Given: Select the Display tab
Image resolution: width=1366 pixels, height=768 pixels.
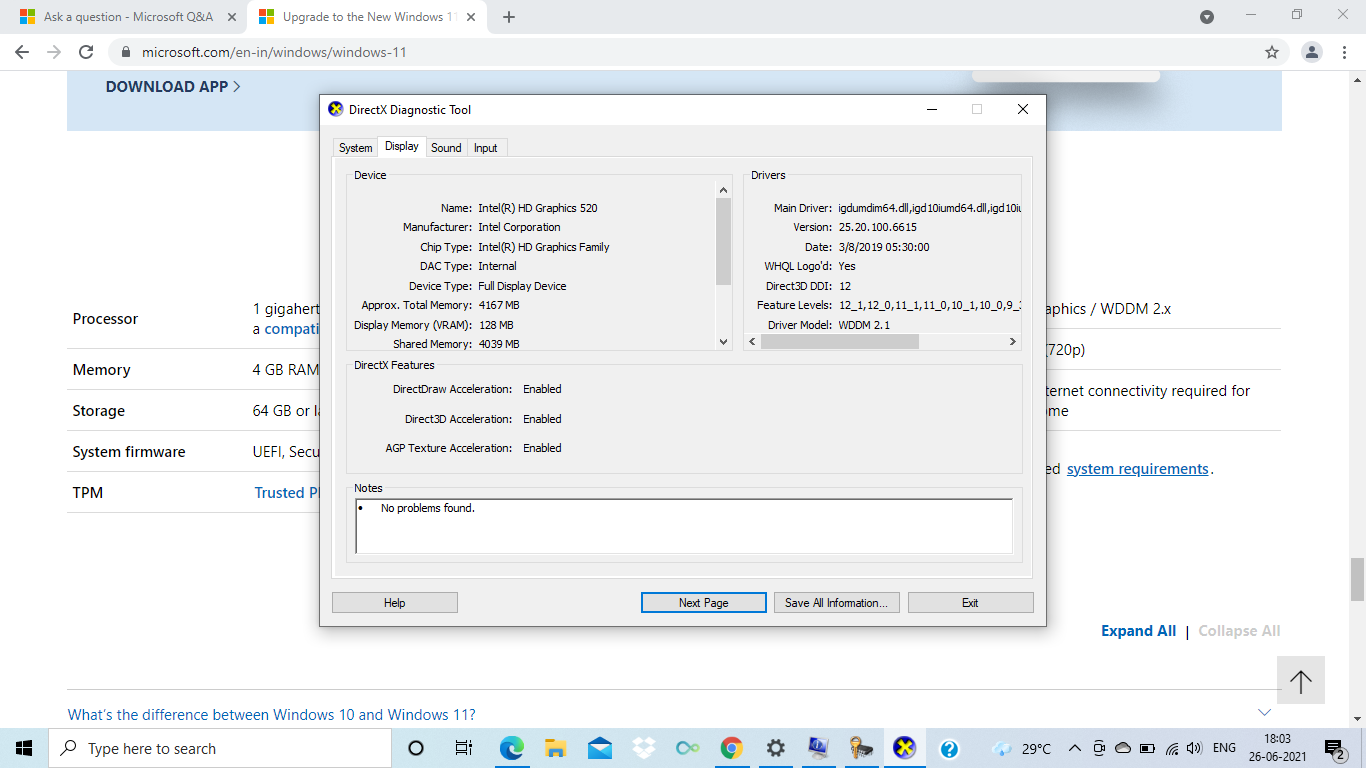Looking at the screenshot, I should tap(402, 147).
